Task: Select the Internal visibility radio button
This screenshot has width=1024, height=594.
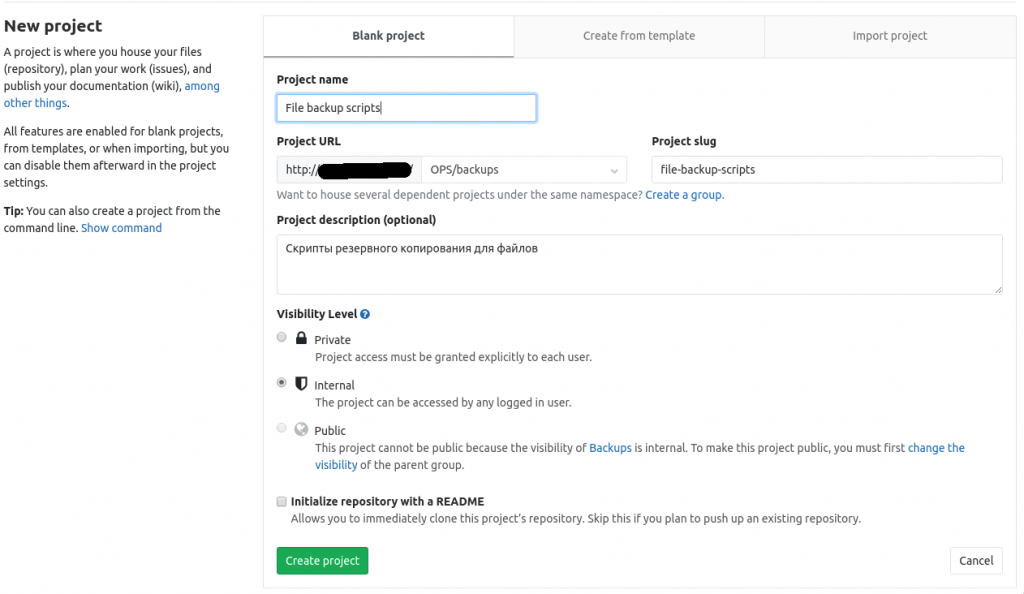Action: [281, 382]
